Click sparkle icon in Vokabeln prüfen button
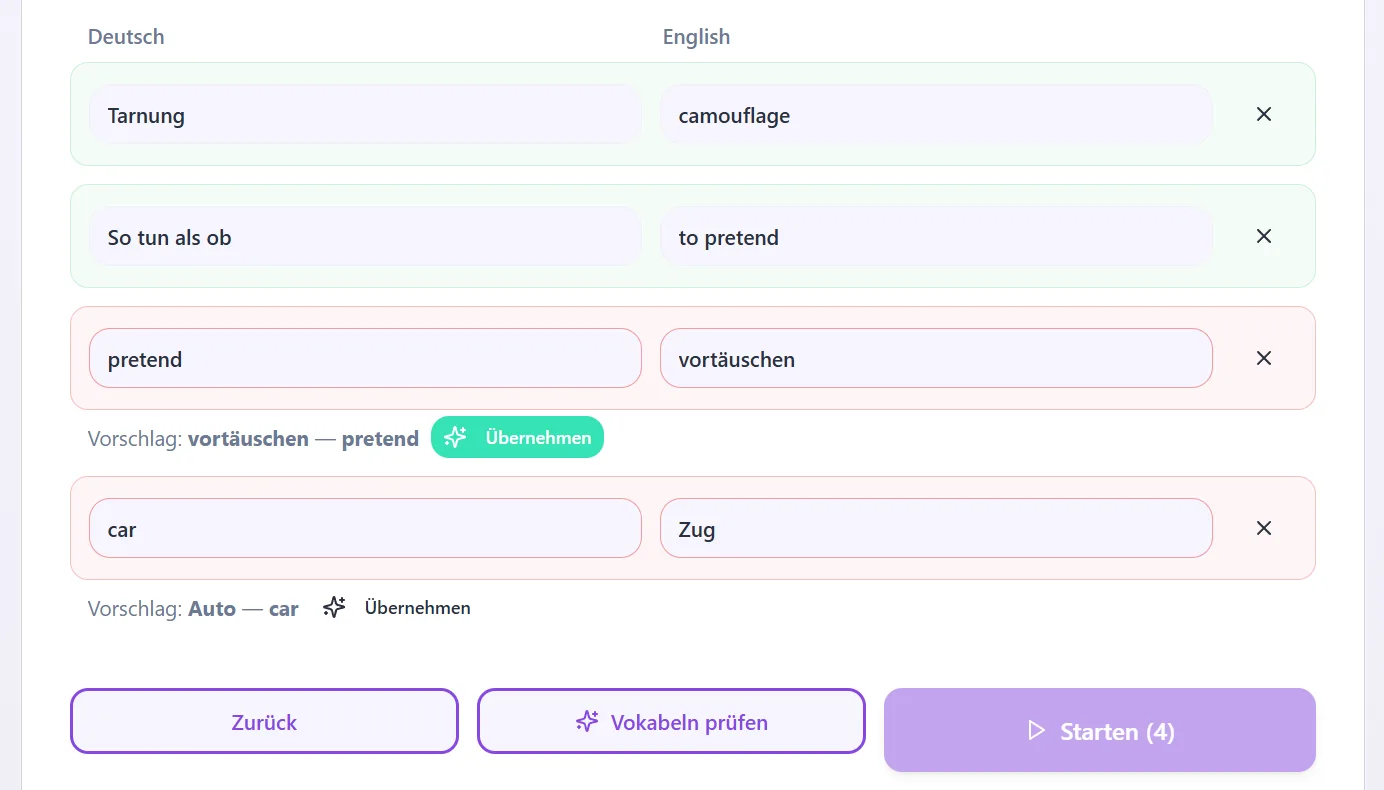 pyautogui.click(x=587, y=721)
